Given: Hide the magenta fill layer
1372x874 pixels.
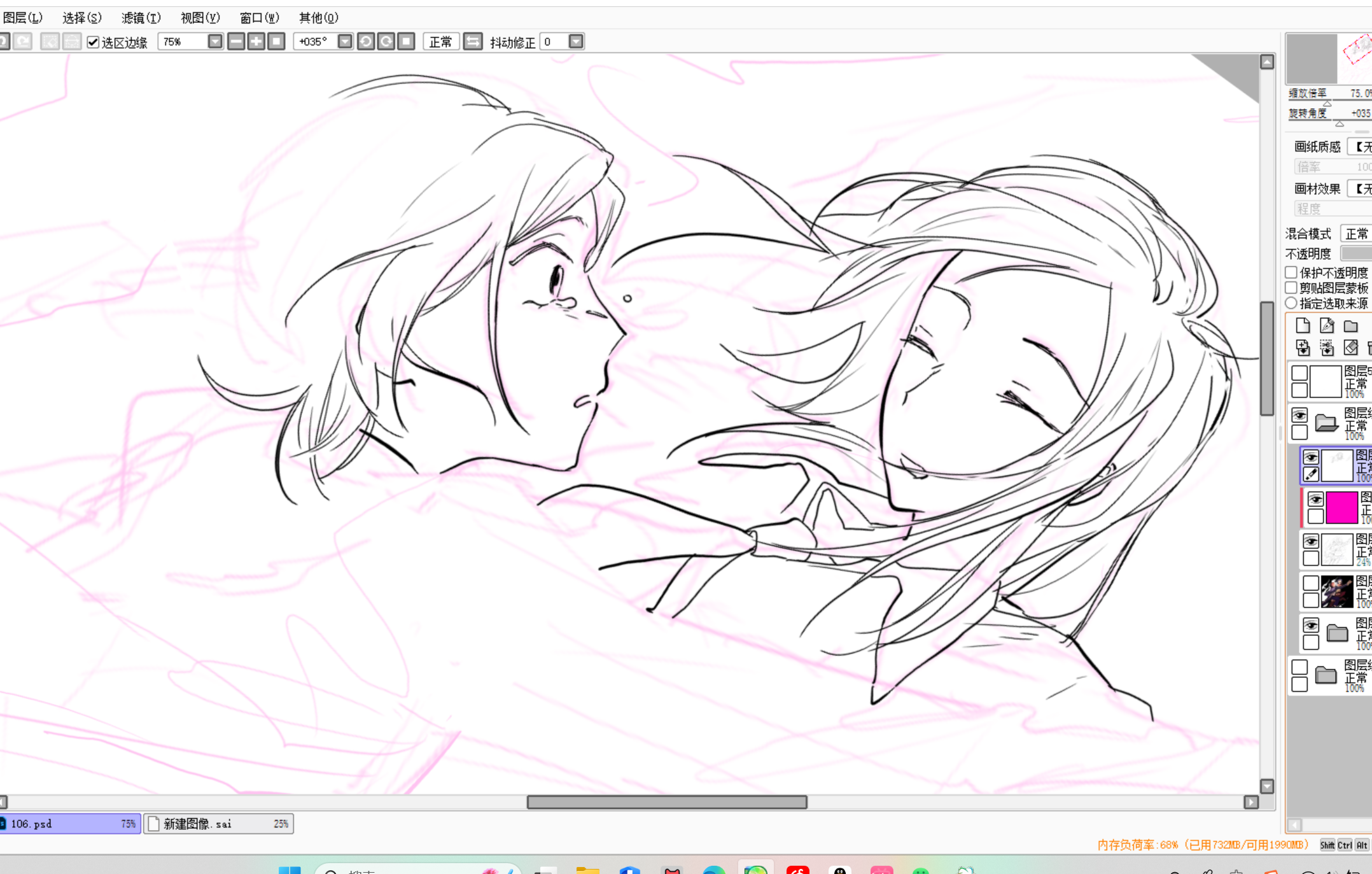Looking at the screenshot, I should coord(1315,498).
